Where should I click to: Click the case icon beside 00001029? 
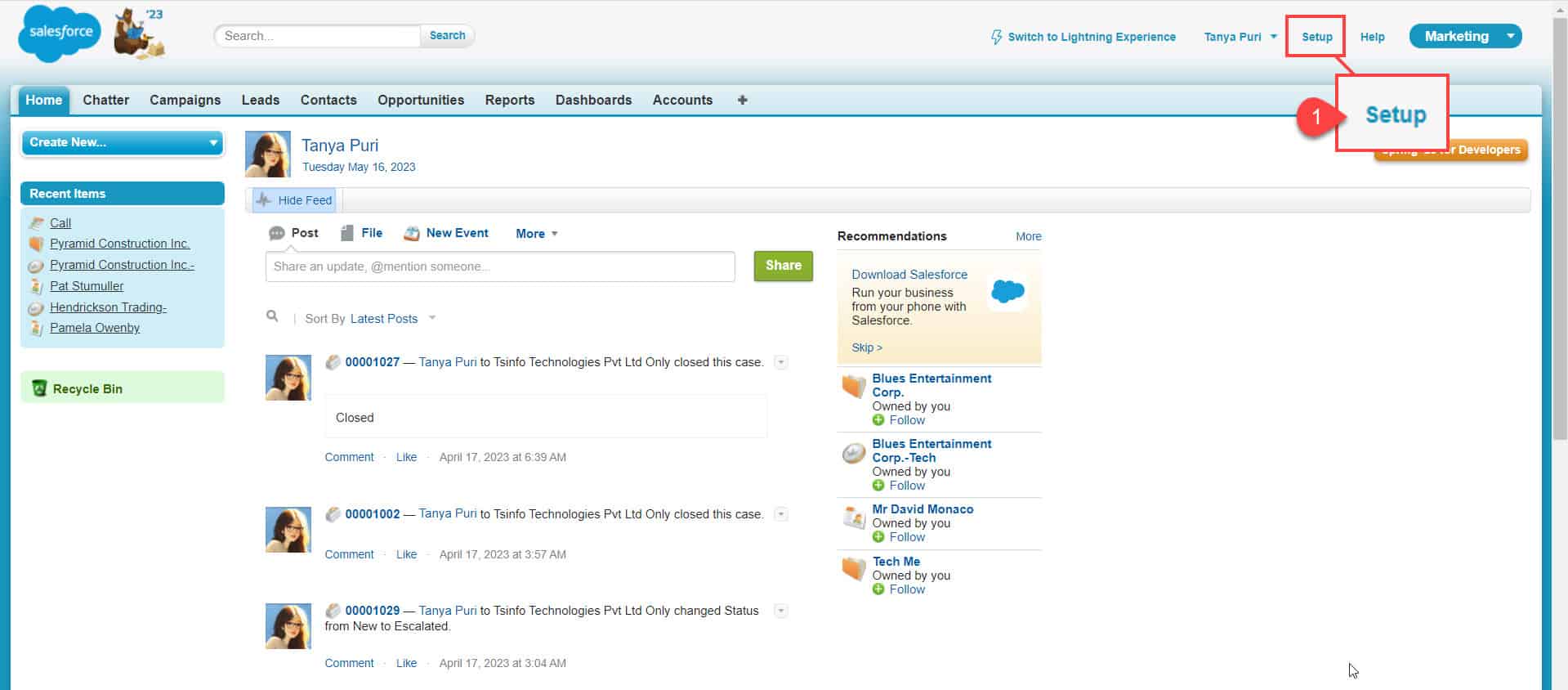click(333, 611)
